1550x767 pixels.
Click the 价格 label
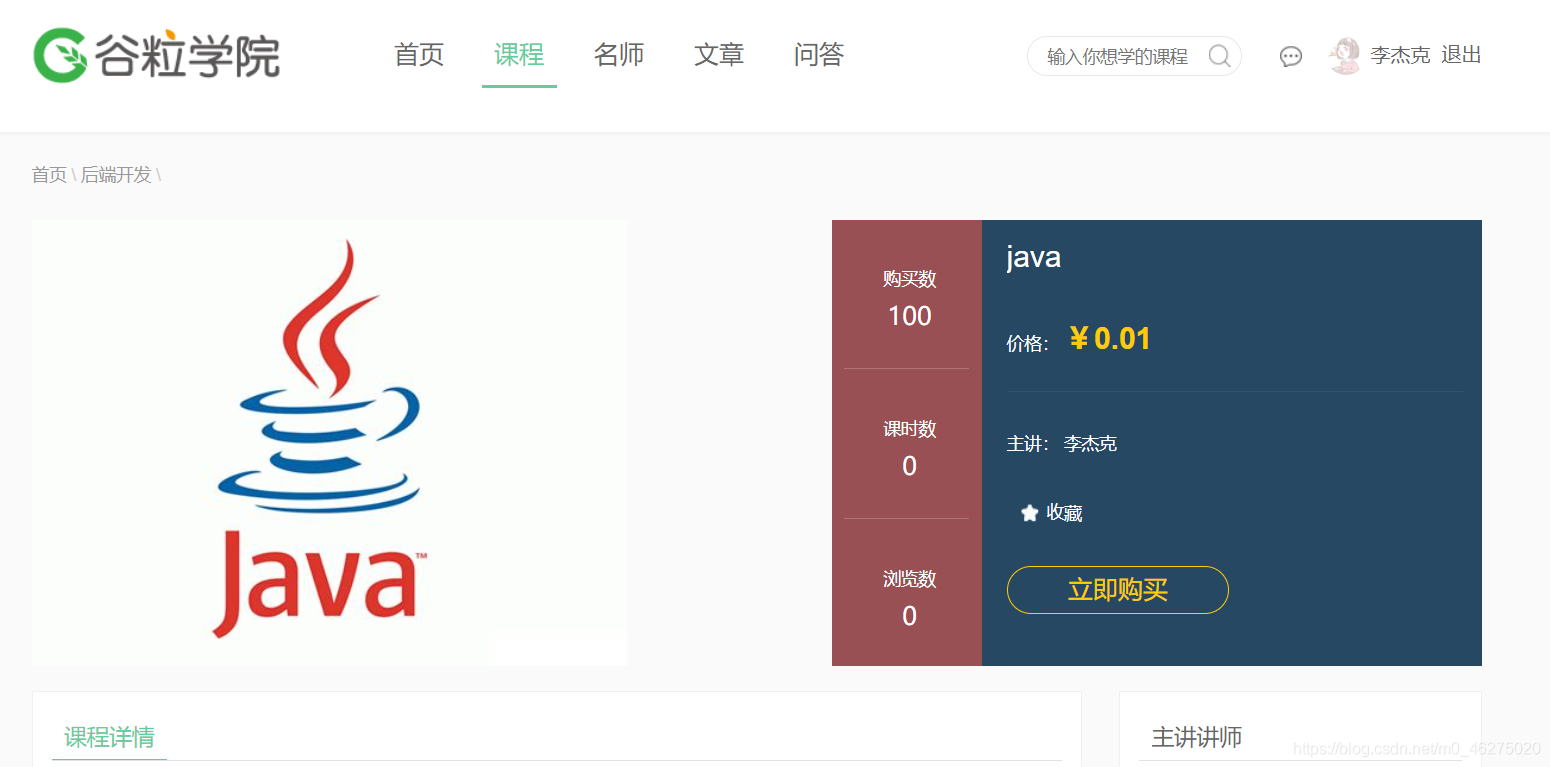[1027, 344]
